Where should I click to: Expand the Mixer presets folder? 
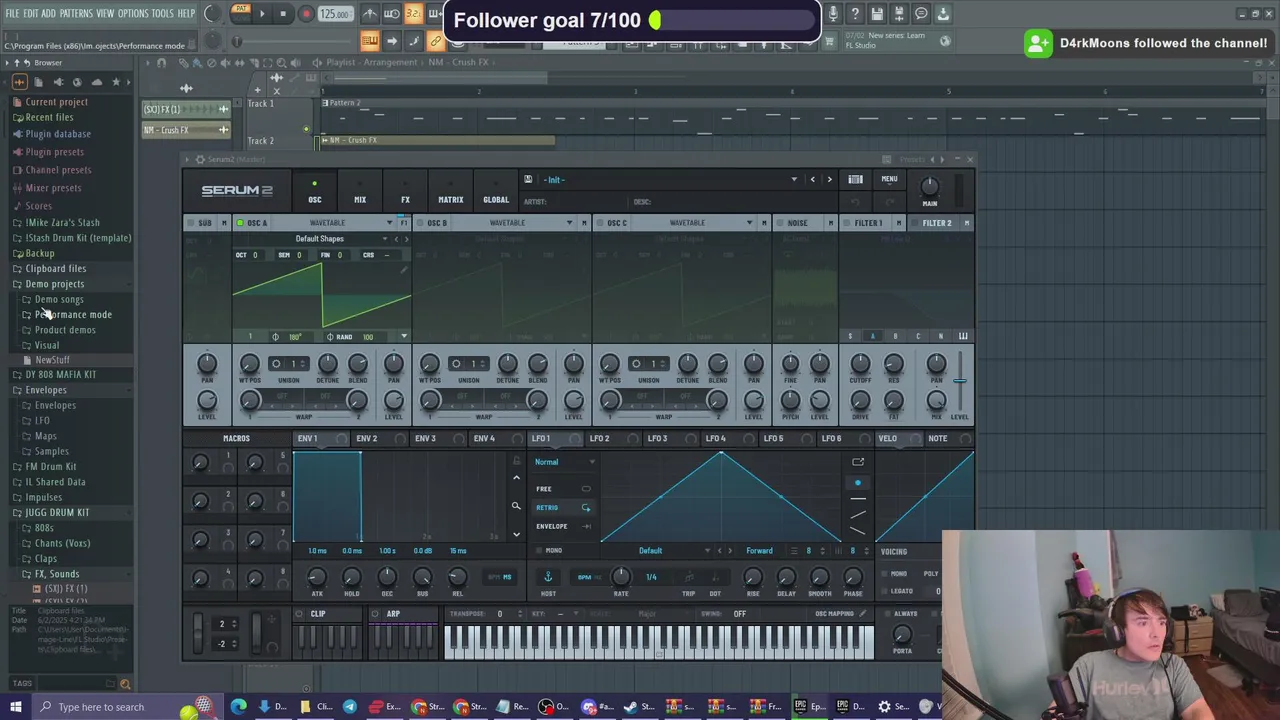click(53, 188)
